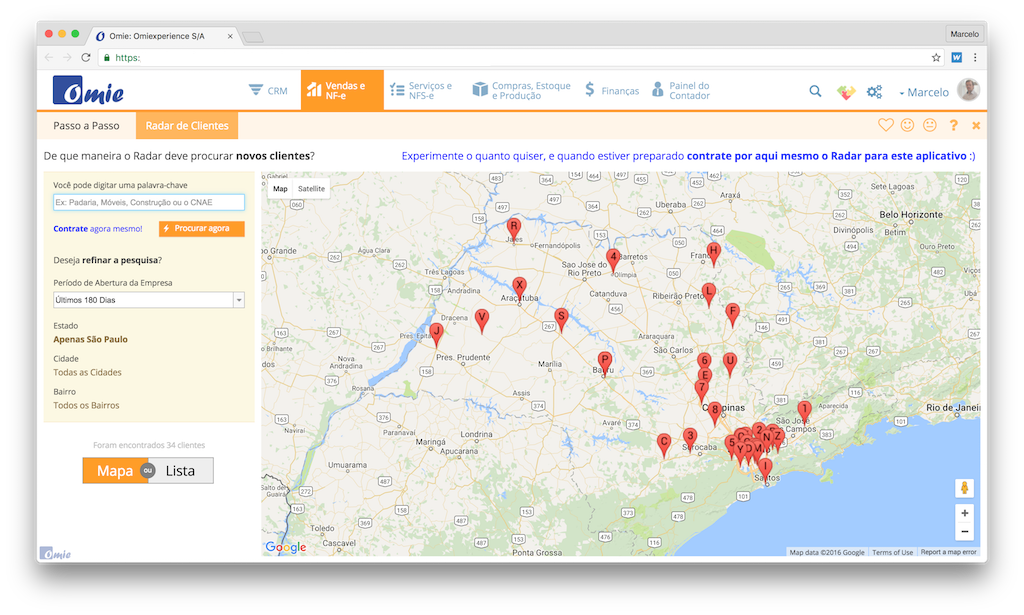Select map pin X at Araçatuba
Screen dimensions: 1024x615
519,289
